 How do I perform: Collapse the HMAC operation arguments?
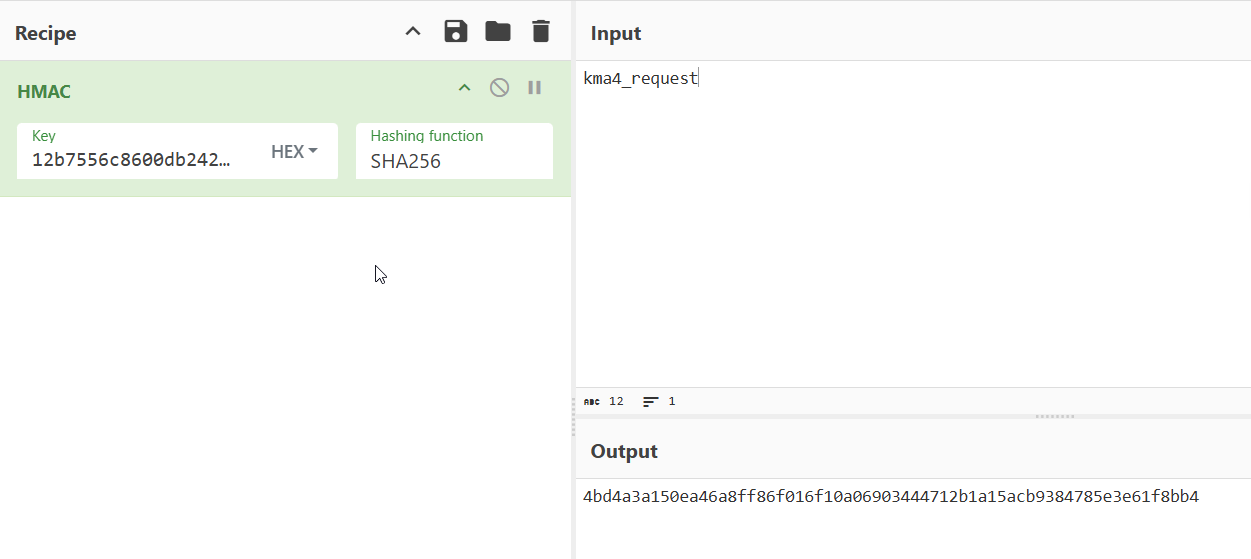tap(464, 88)
